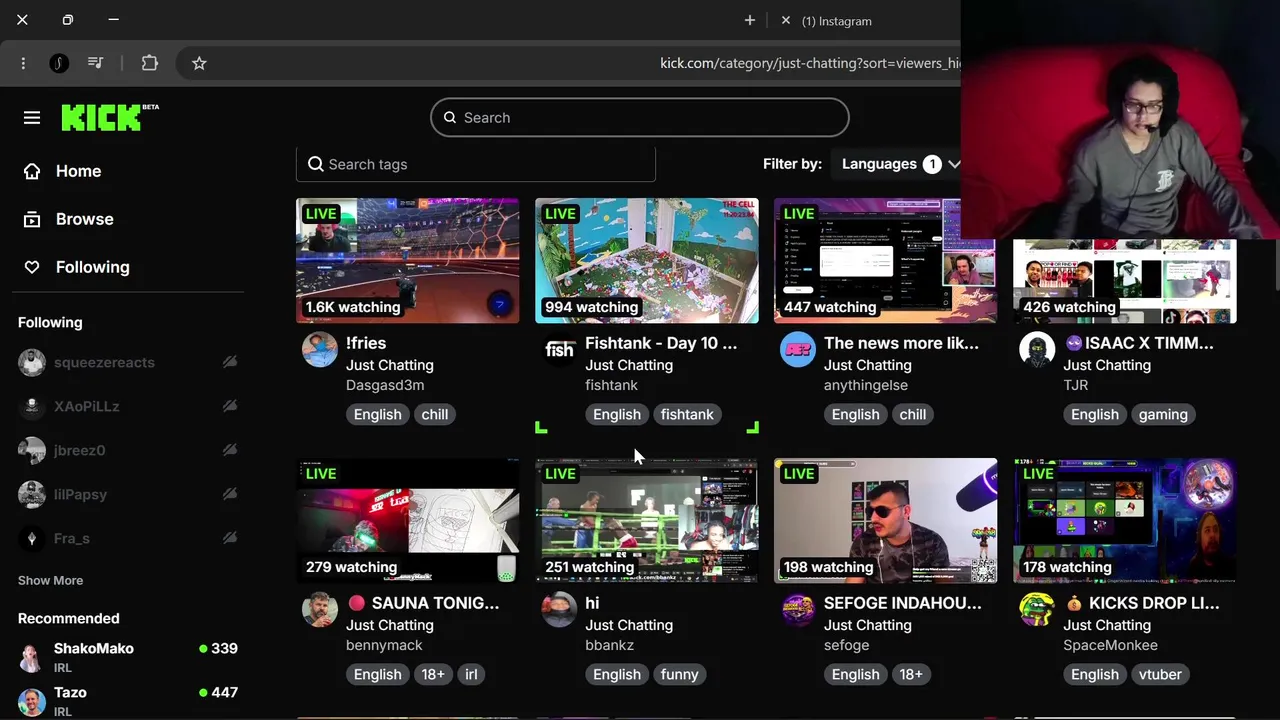Click the Kick logo

click(109, 117)
